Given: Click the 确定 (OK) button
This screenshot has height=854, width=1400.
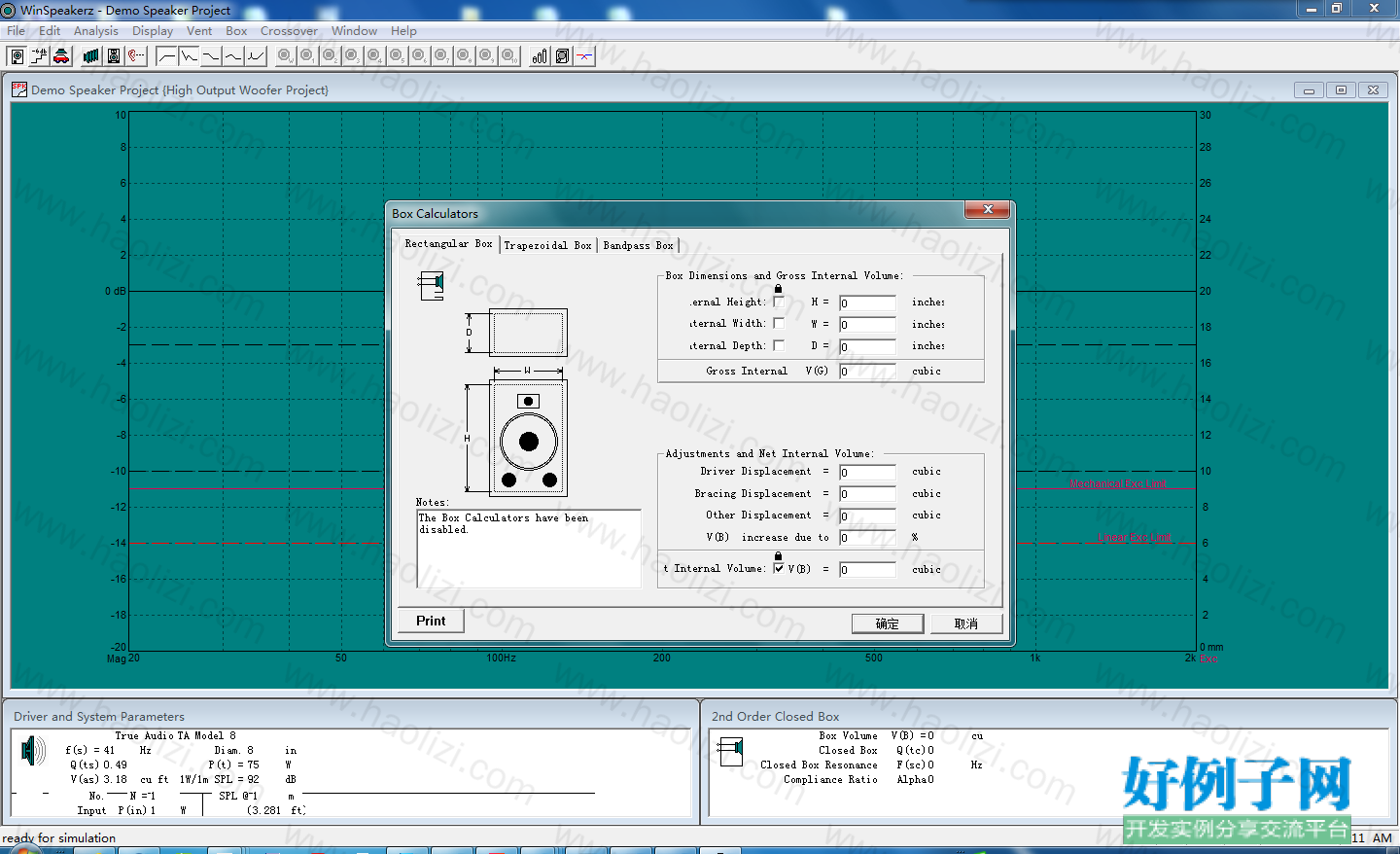Looking at the screenshot, I should tap(887, 623).
